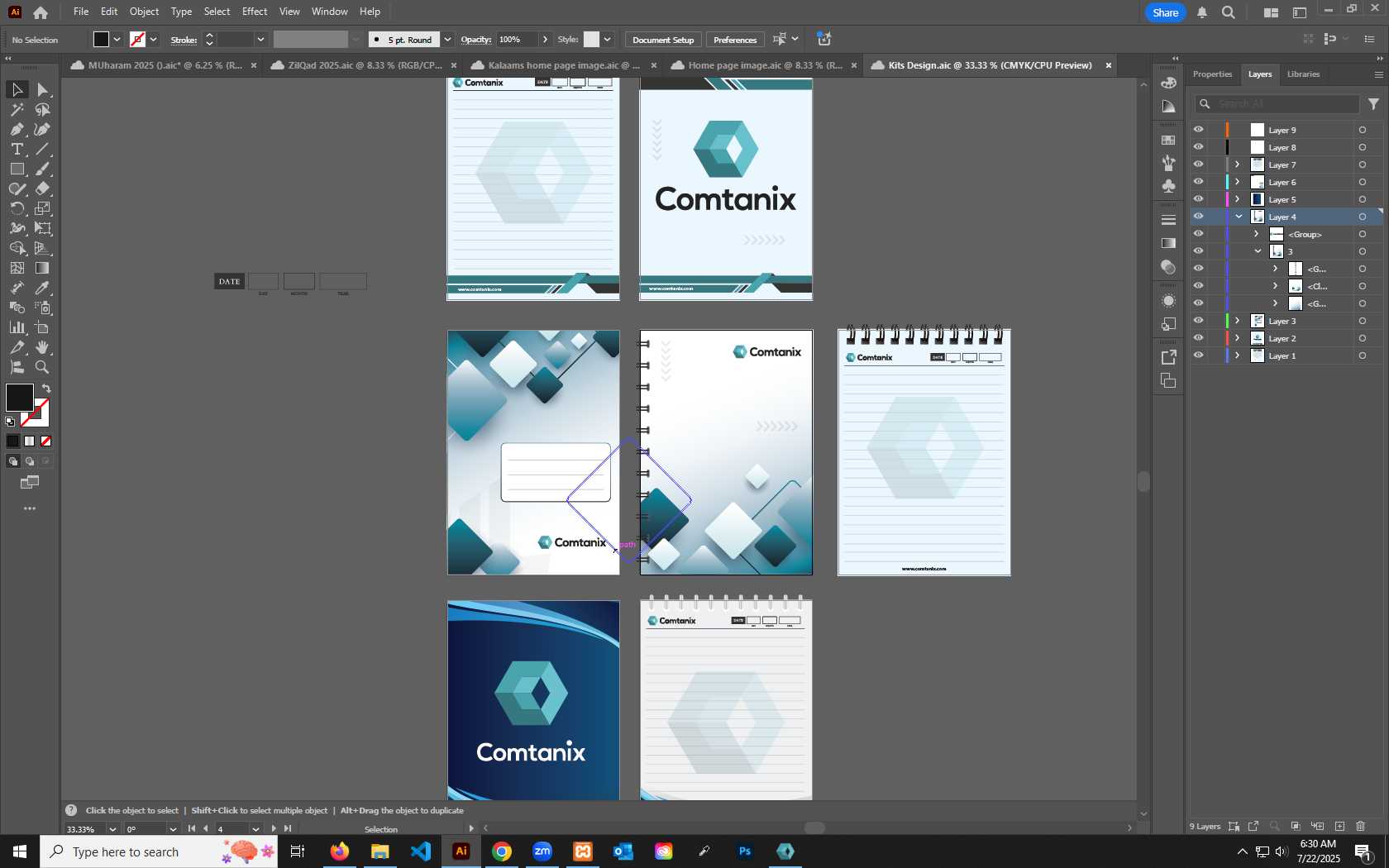This screenshot has height=868, width=1389.
Task: Select the Gradient tool
Action: click(x=43, y=268)
